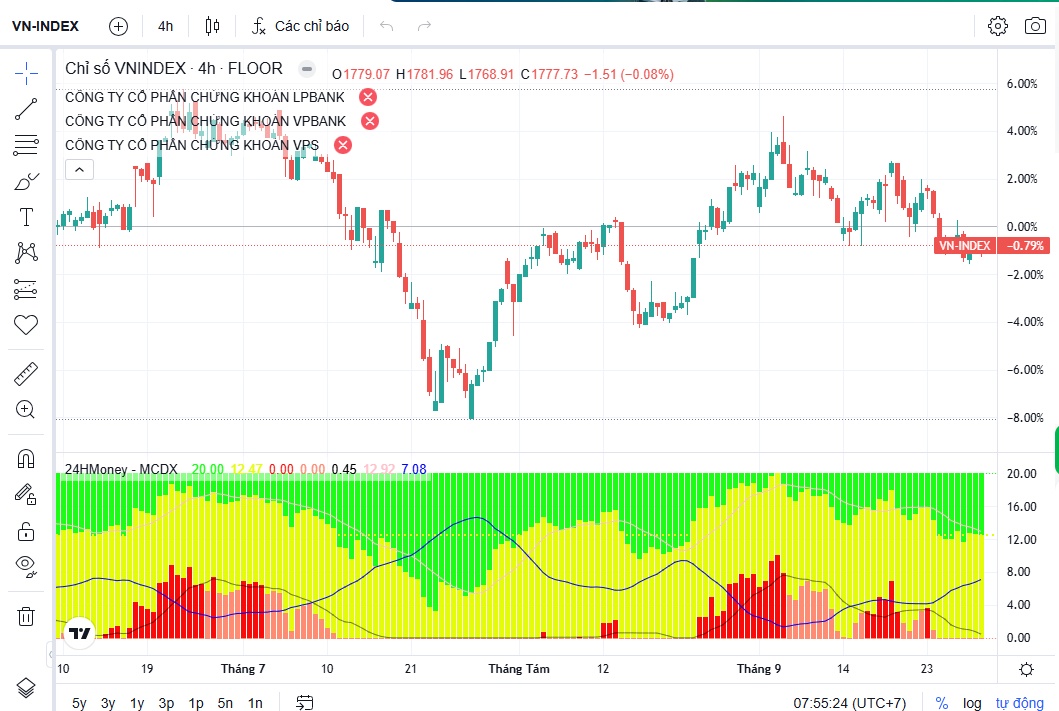Screen dimensions: 1059x711
Task: Toggle lock all drawing tools
Action: (26, 531)
